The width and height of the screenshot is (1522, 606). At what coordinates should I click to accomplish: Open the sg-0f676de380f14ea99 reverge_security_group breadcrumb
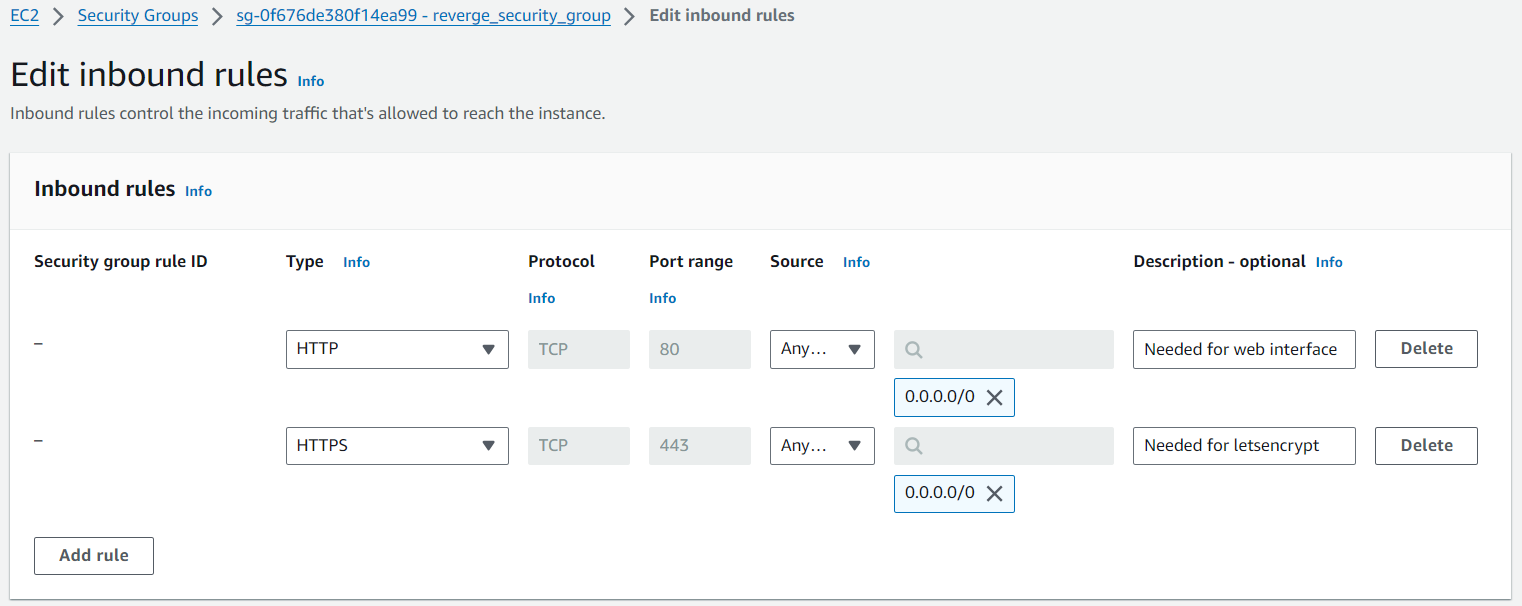click(x=424, y=16)
